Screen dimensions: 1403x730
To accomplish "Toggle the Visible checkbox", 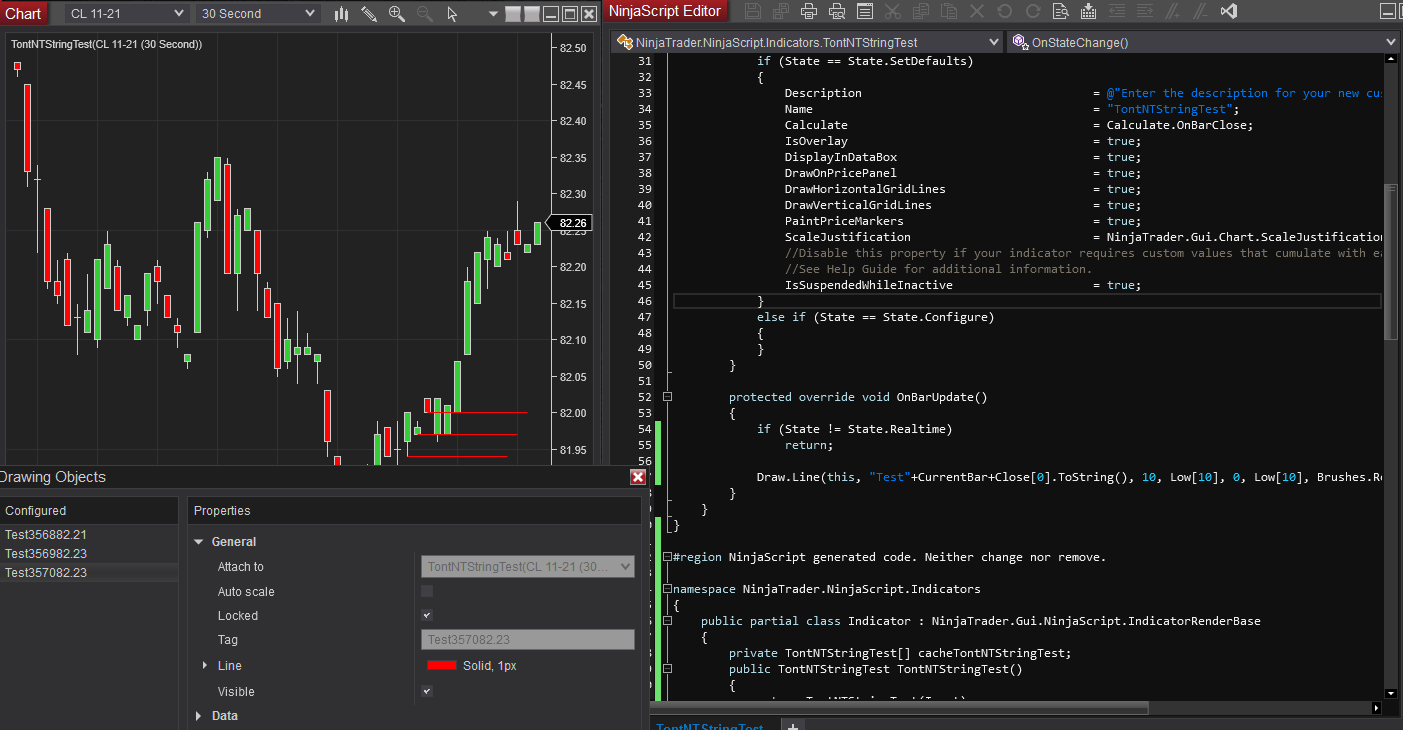I will [x=427, y=691].
